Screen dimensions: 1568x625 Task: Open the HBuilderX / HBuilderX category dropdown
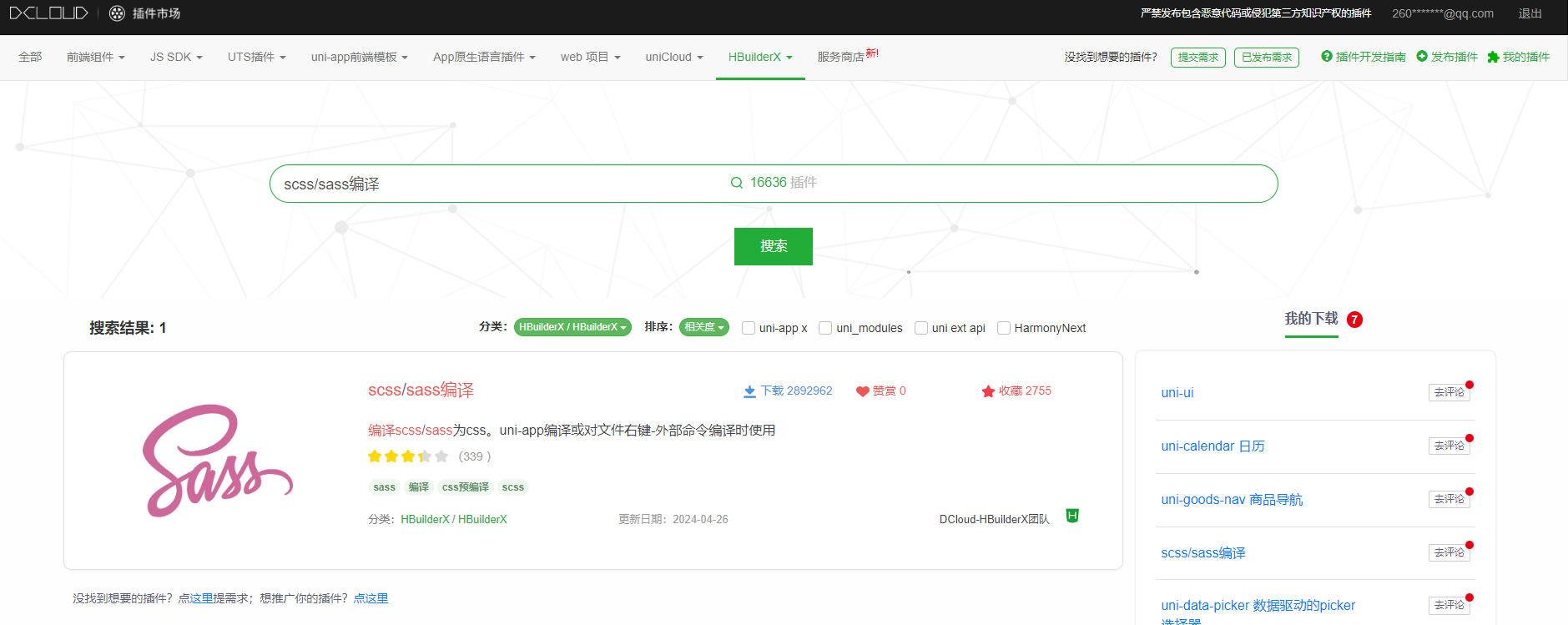pyautogui.click(x=572, y=327)
